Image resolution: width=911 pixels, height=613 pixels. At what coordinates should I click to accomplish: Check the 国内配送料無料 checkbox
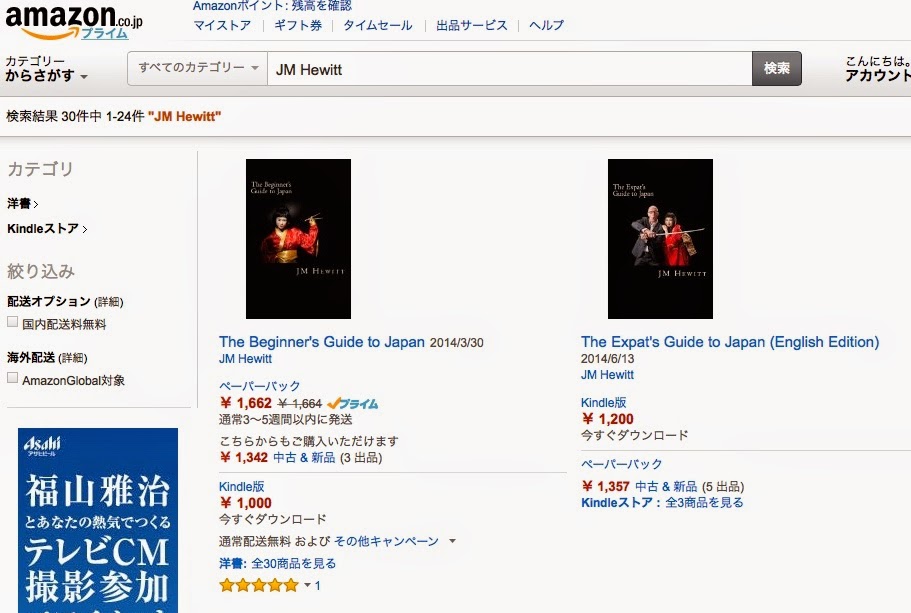[12, 322]
